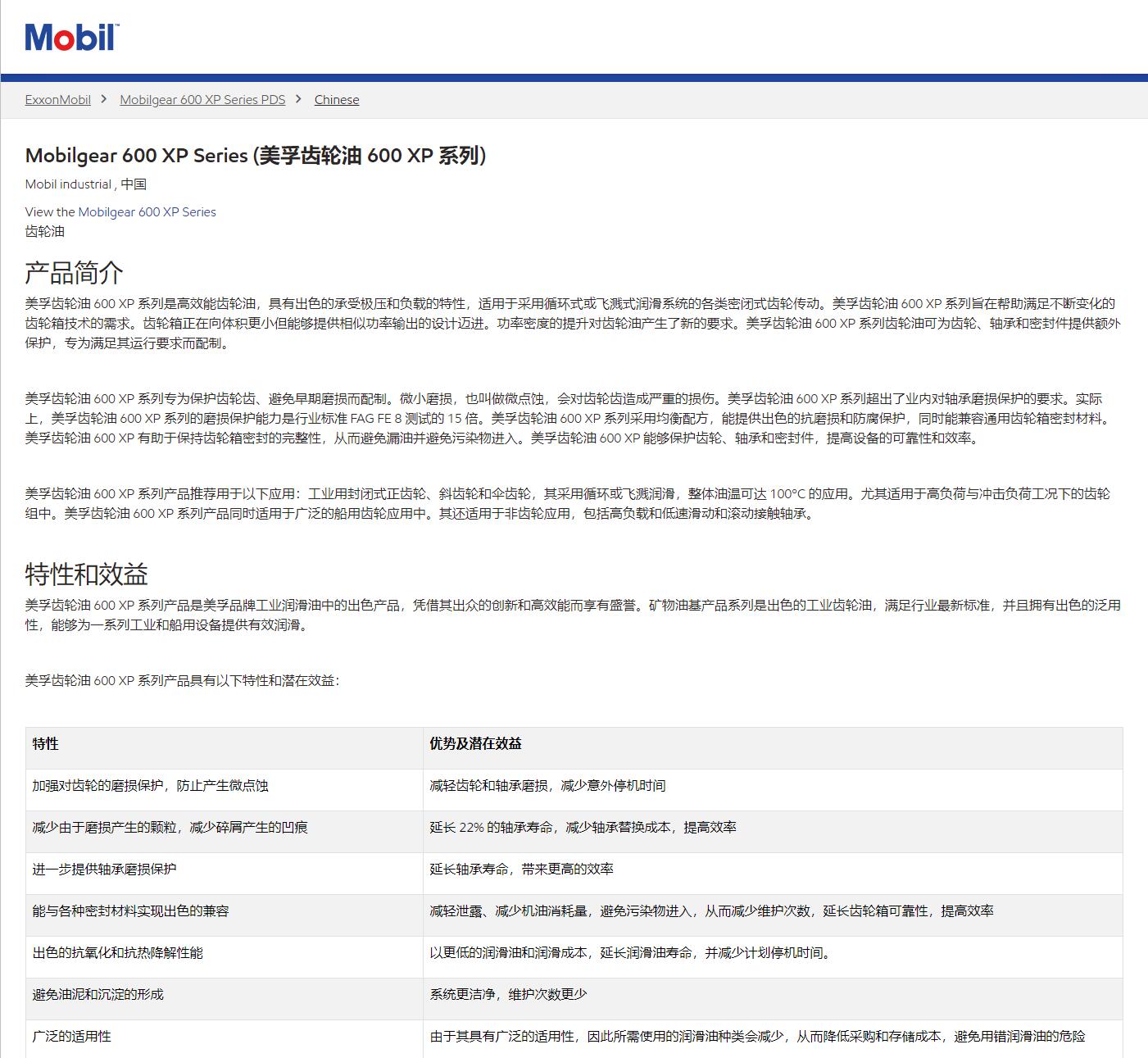Select cell starting 由于其具有广泛的适用性
This screenshot has width=1148, height=1058.
(x=773, y=1038)
